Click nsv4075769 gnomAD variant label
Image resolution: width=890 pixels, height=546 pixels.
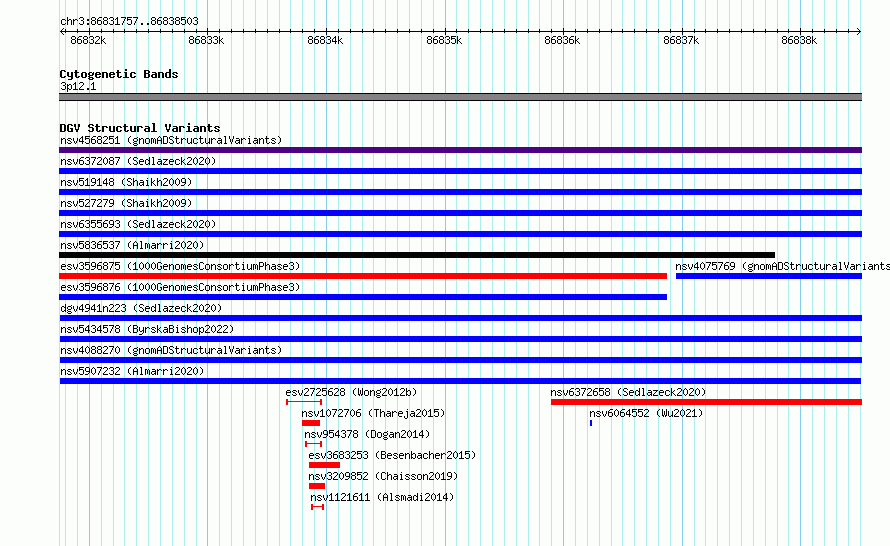[x=782, y=266]
